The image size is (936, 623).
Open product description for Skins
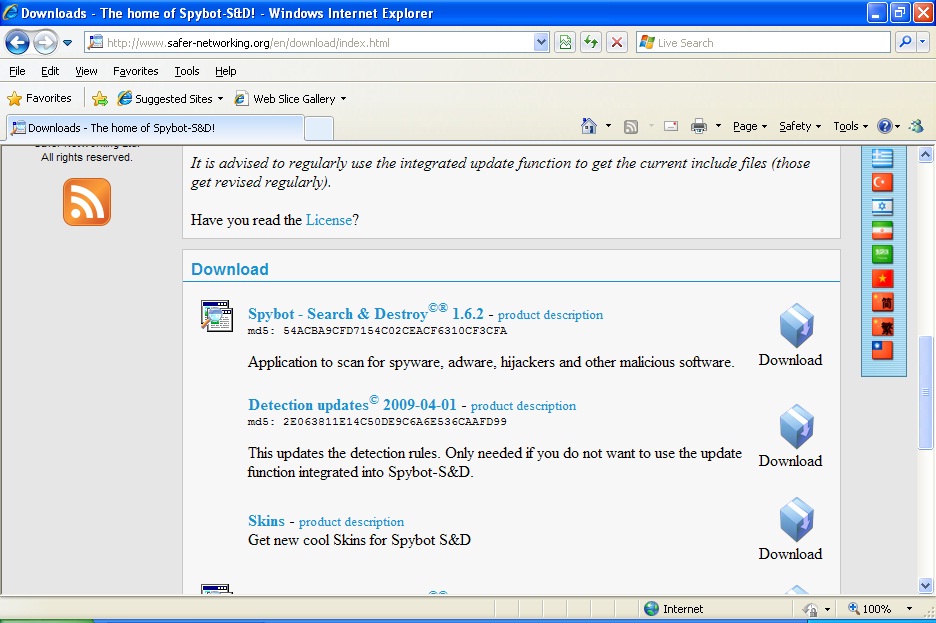click(352, 522)
